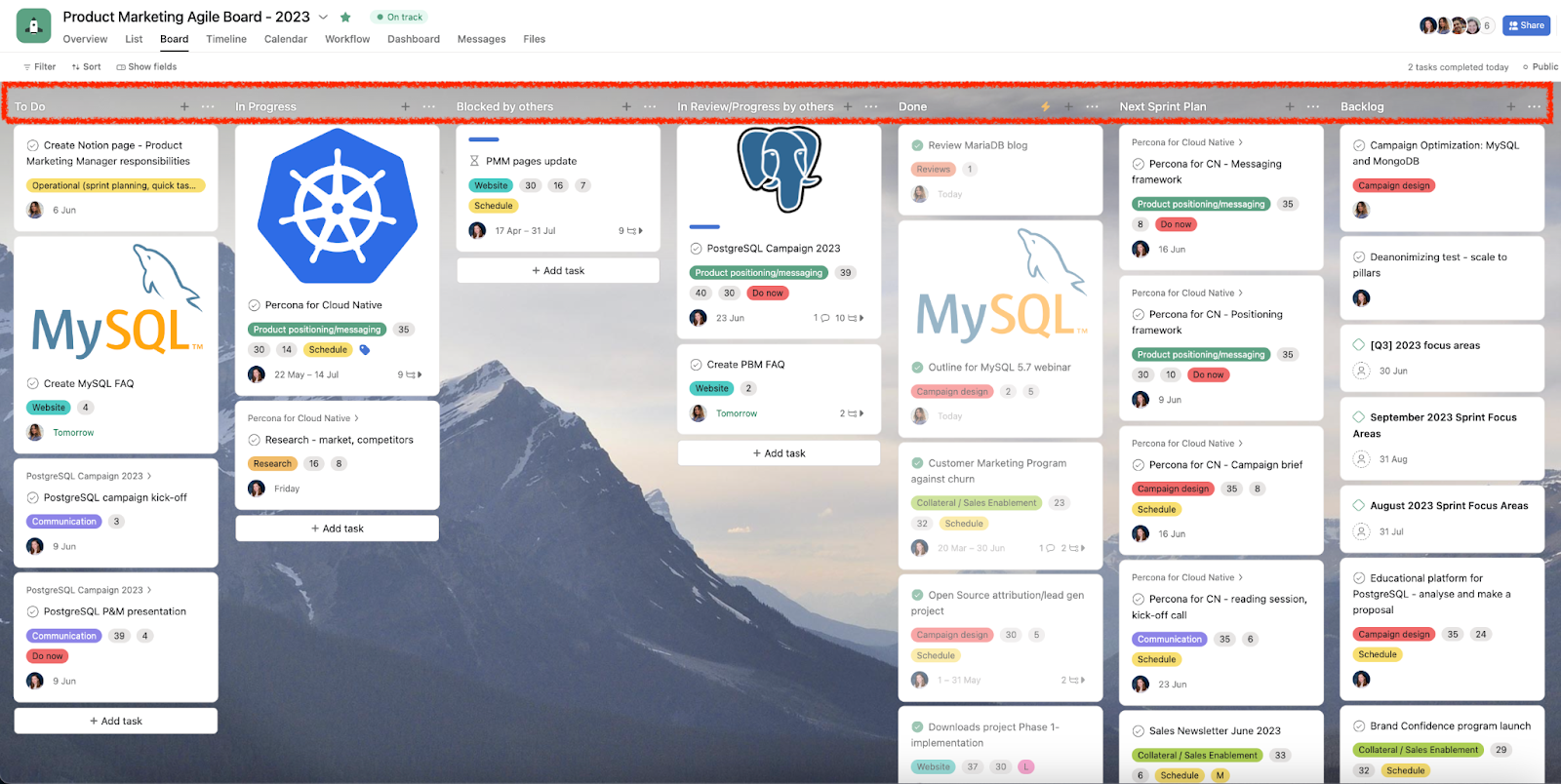Open In Review/Progress by others more options
The height and width of the screenshot is (784, 1561).
click(871, 106)
